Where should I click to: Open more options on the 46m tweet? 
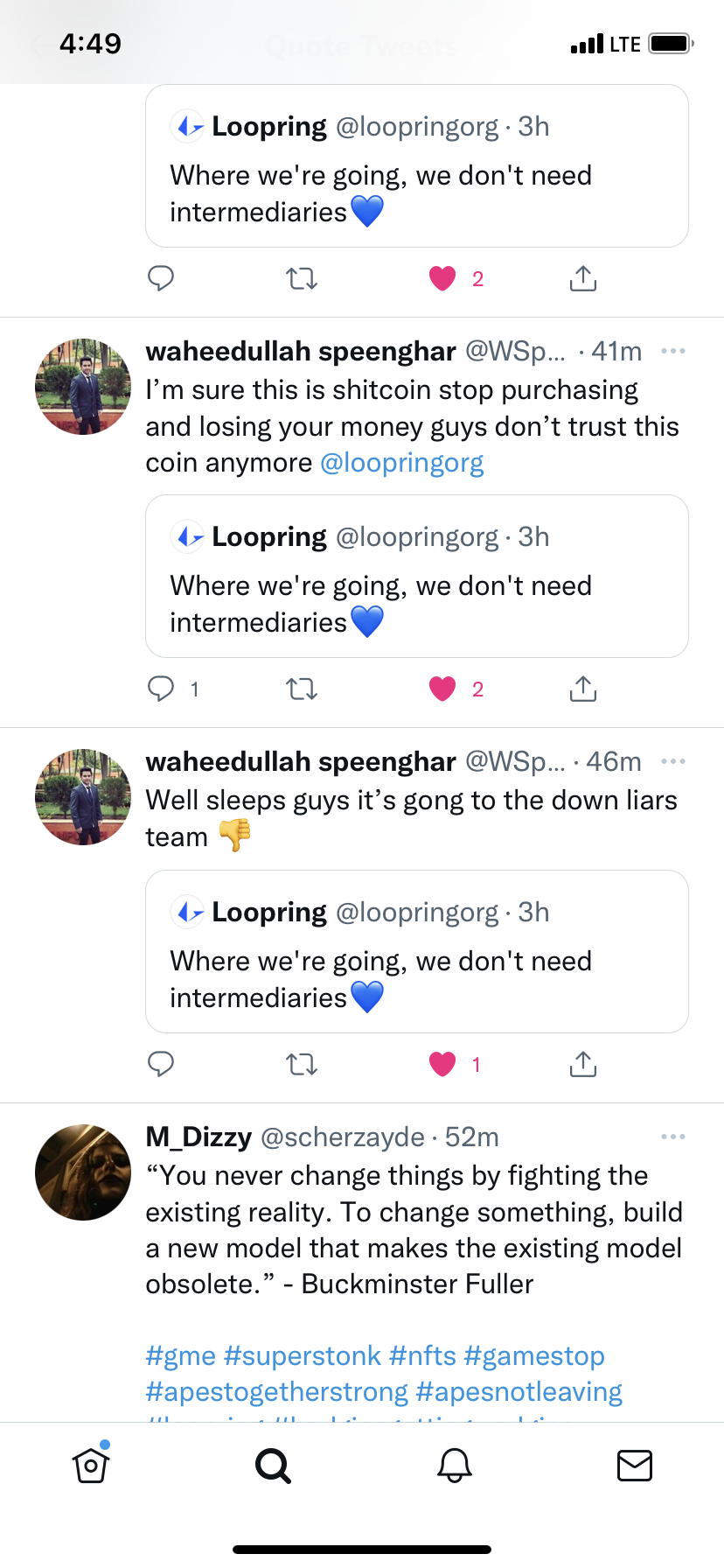673,761
